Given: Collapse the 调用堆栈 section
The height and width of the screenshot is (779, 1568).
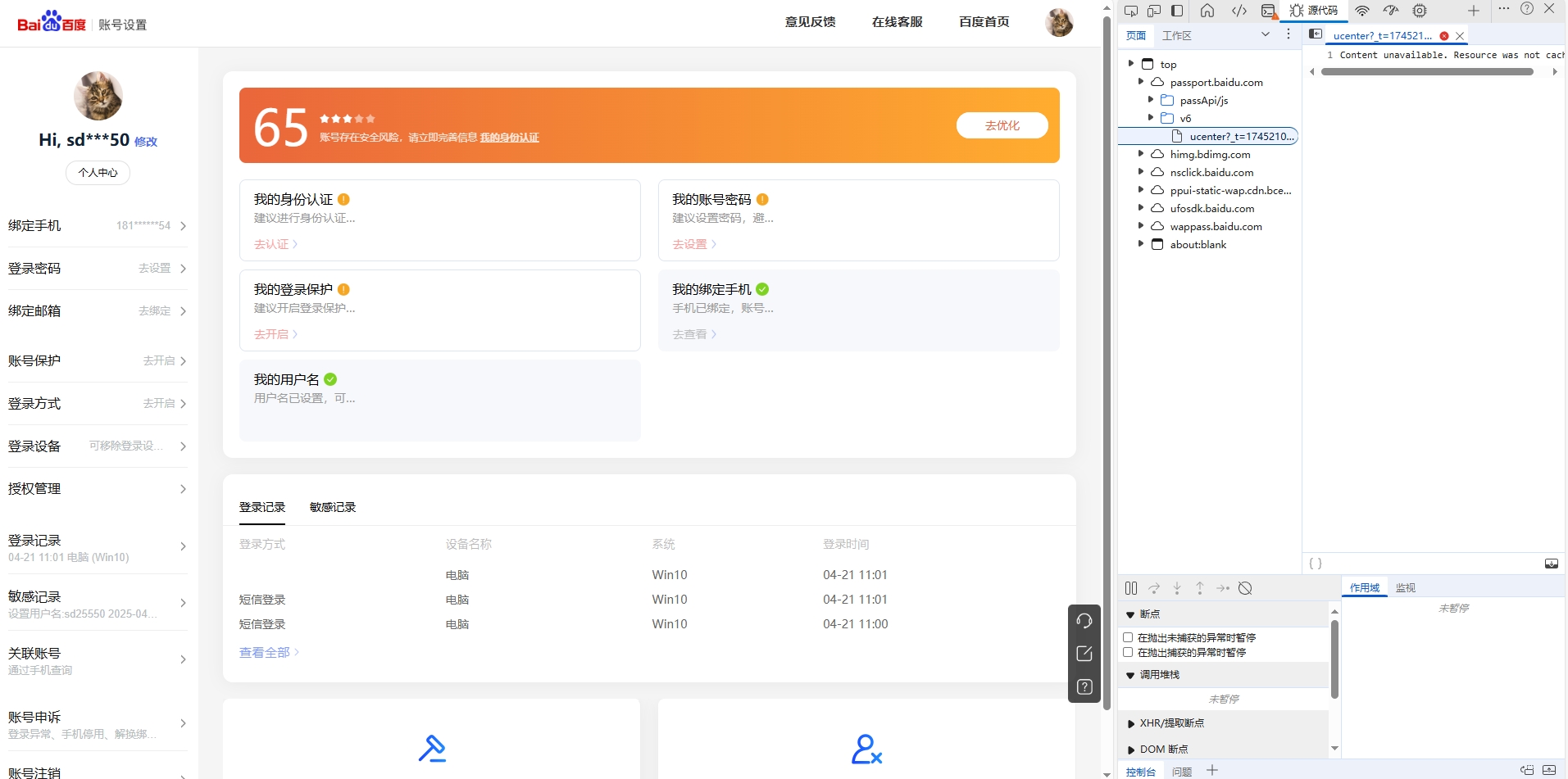Looking at the screenshot, I should pyautogui.click(x=1131, y=674).
